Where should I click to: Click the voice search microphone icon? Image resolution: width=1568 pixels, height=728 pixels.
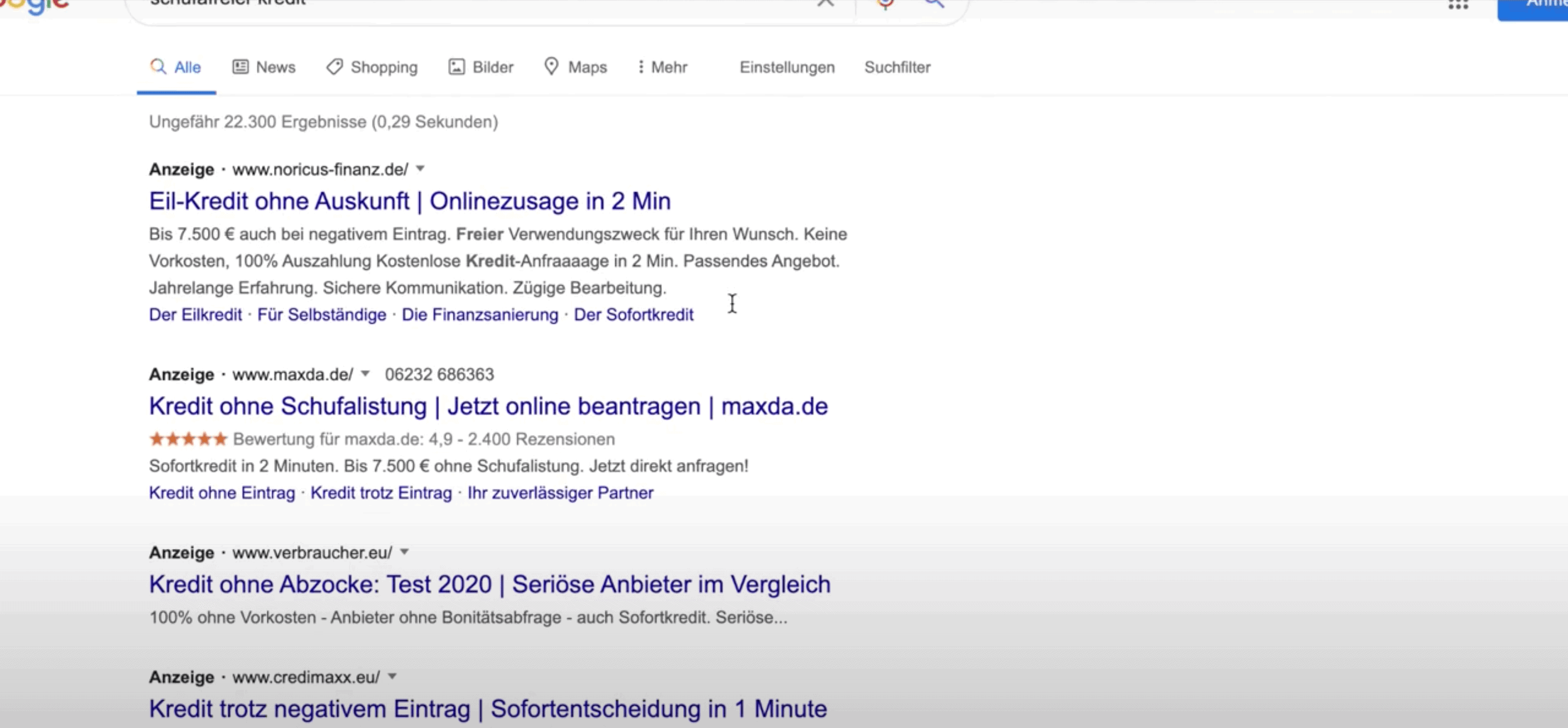pyautogui.click(x=886, y=4)
